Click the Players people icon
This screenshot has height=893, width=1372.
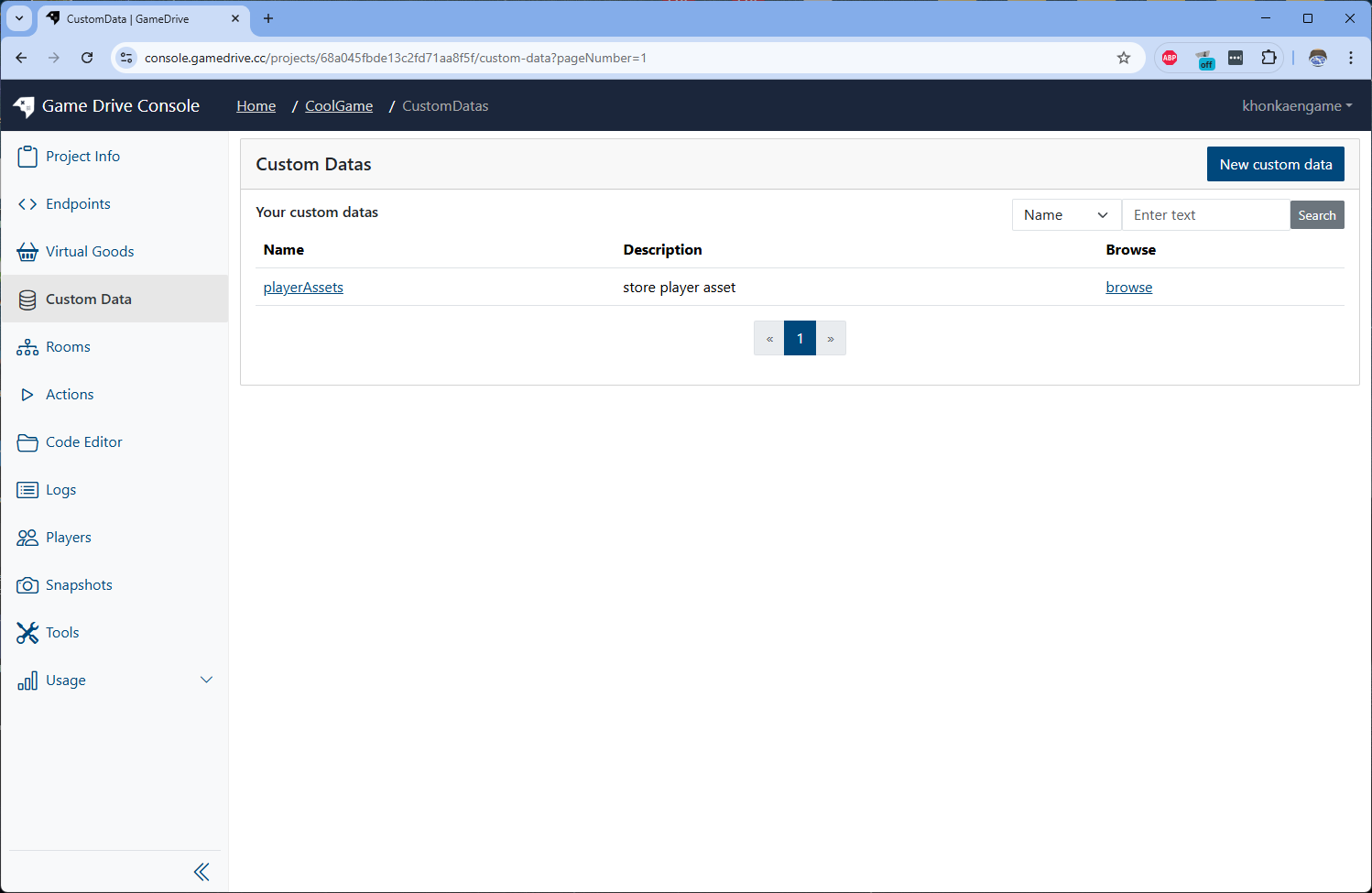[x=27, y=538]
